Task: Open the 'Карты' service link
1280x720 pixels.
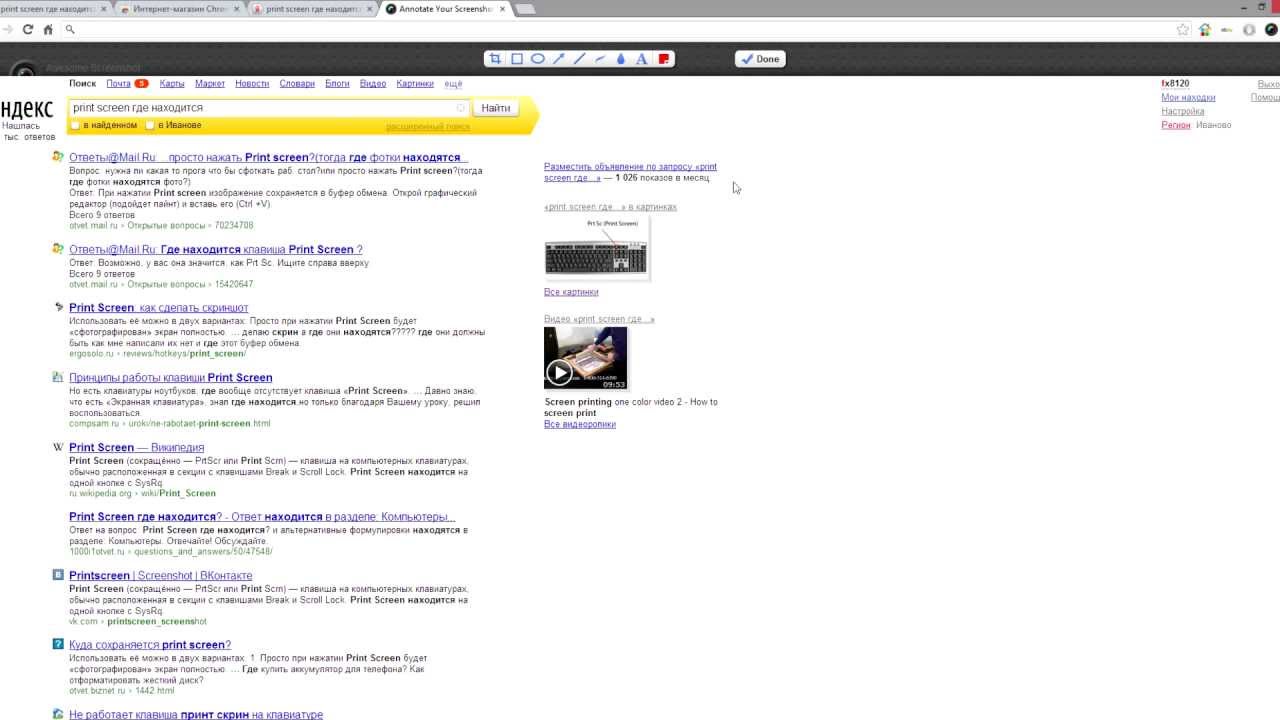Action: (x=172, y=84)
